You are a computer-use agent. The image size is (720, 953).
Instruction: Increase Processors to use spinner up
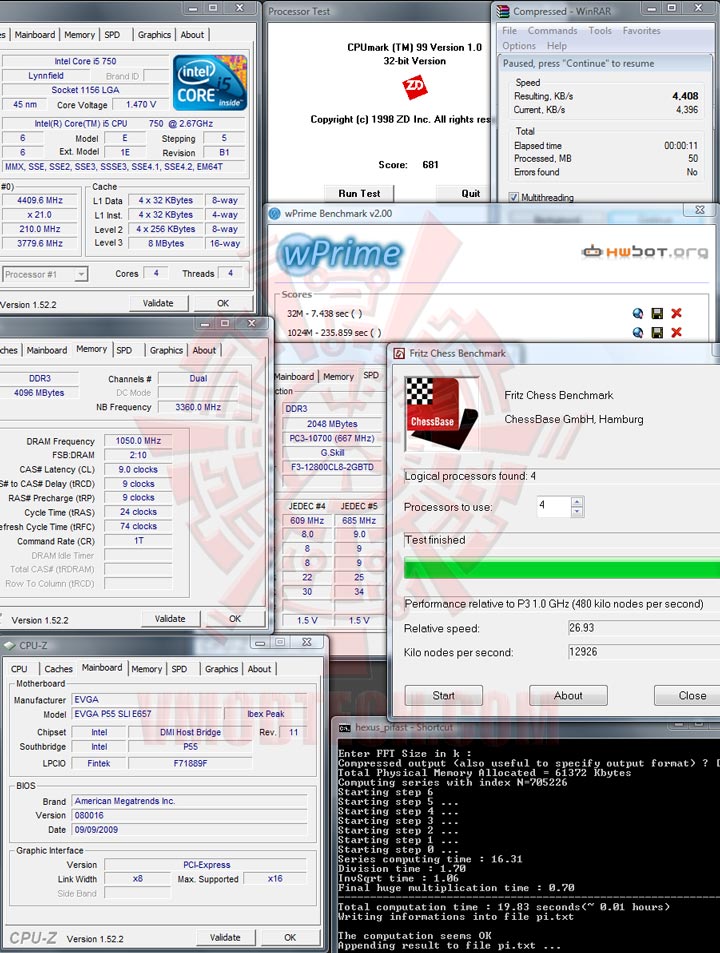(577, 501)
